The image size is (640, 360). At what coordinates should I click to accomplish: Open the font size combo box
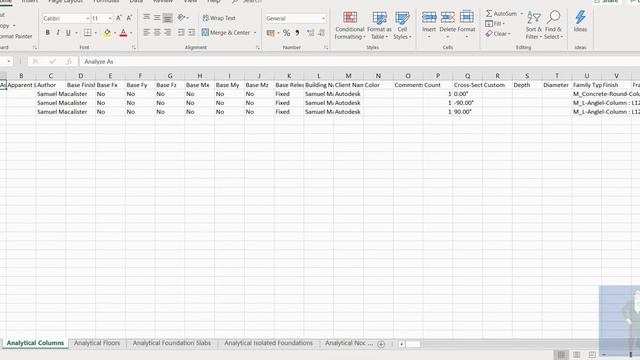(x=101, y=18)
